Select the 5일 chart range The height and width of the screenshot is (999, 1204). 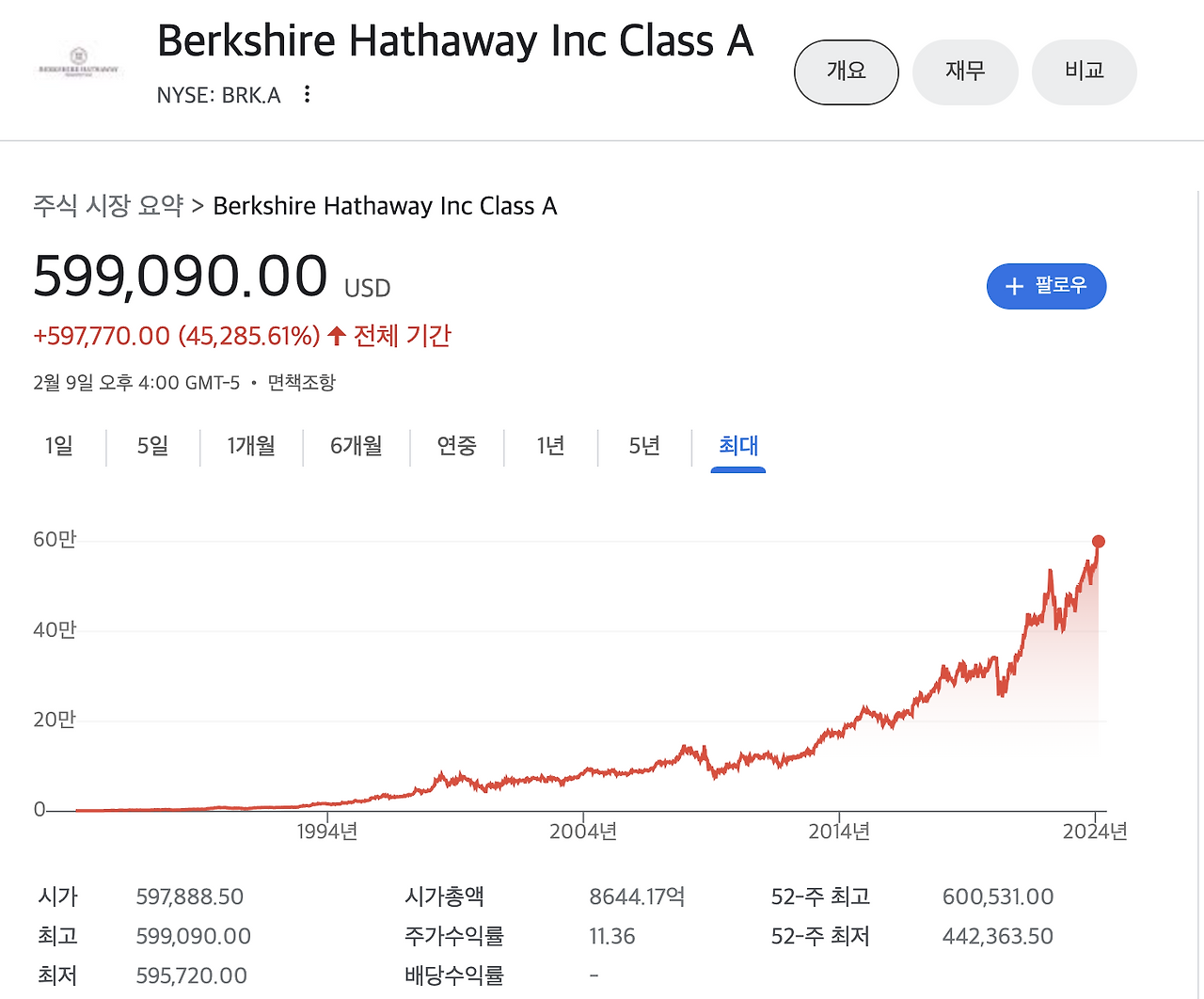point(152,446)
